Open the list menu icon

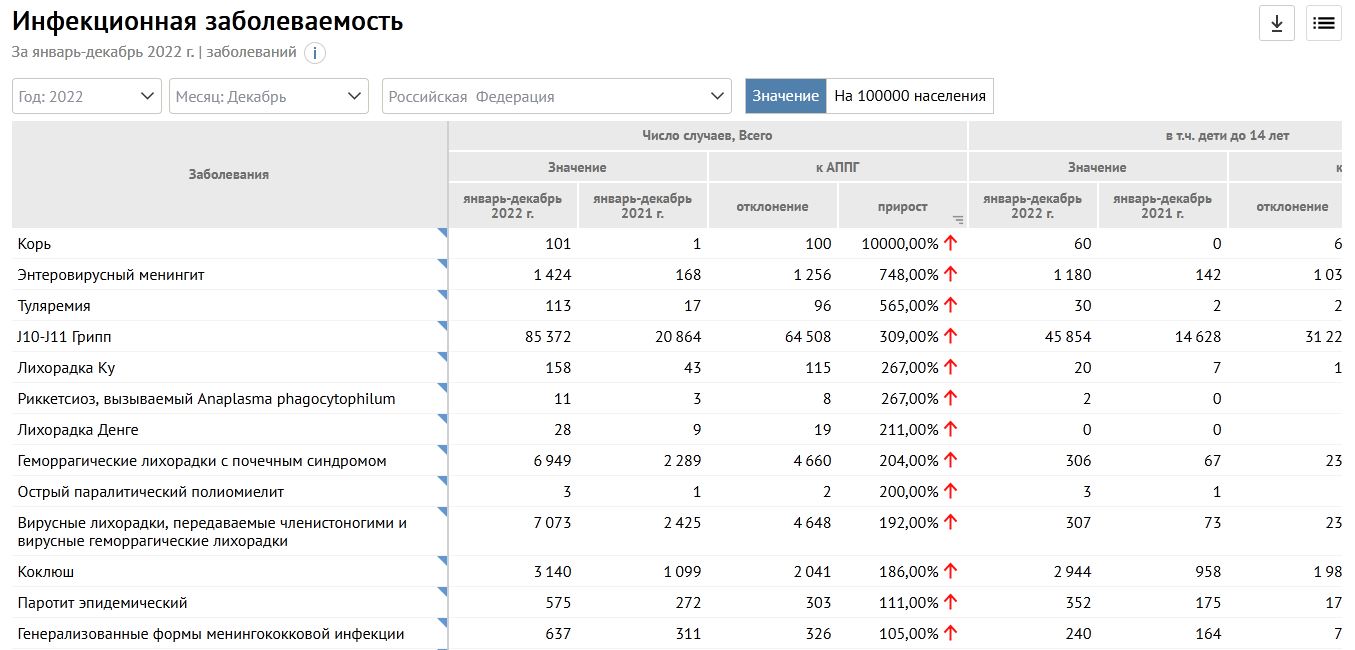(1324, 23)
